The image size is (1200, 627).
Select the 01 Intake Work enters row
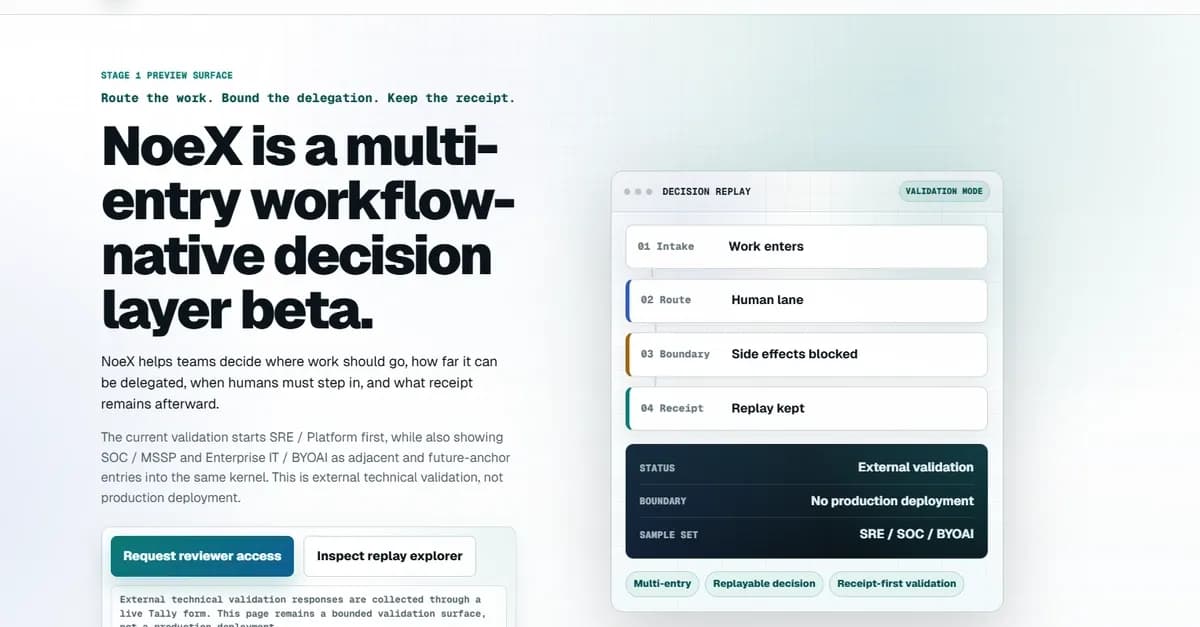(x=806, y=246)
